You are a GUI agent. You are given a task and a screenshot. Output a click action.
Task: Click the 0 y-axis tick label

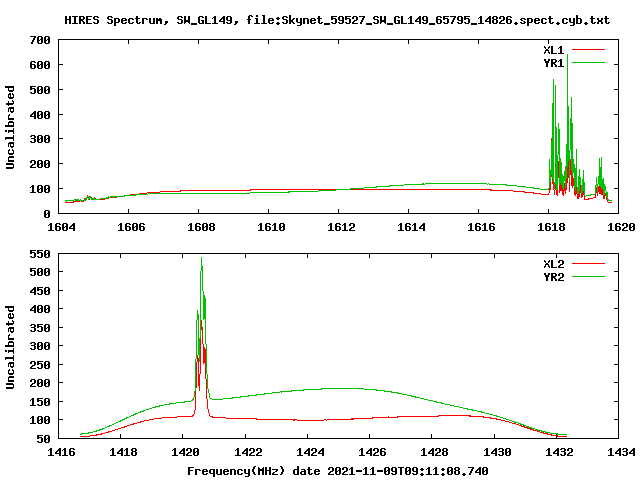click(47, 214)
